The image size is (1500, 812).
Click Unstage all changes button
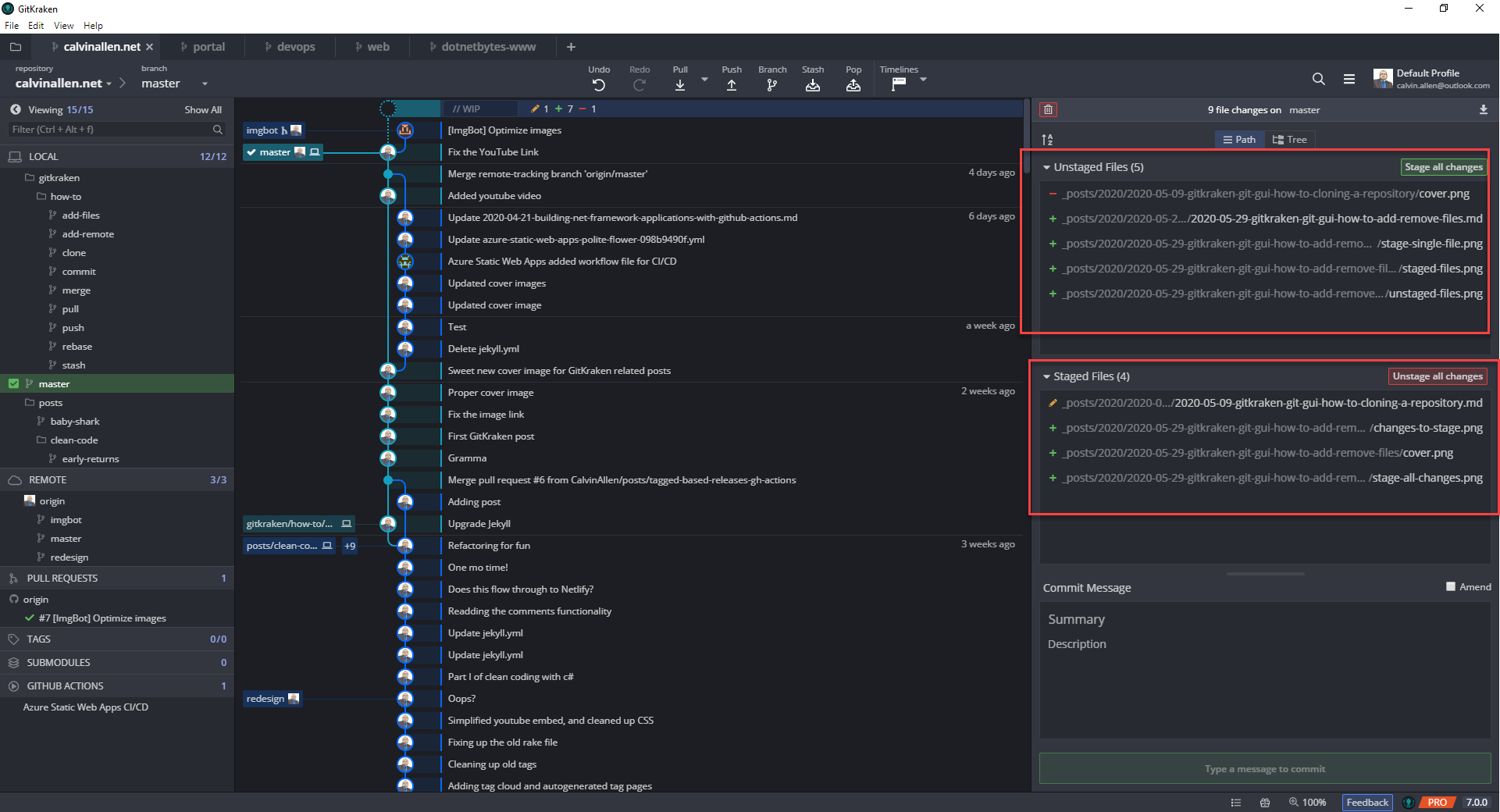pyautogui.click(x=1438, y=376)
